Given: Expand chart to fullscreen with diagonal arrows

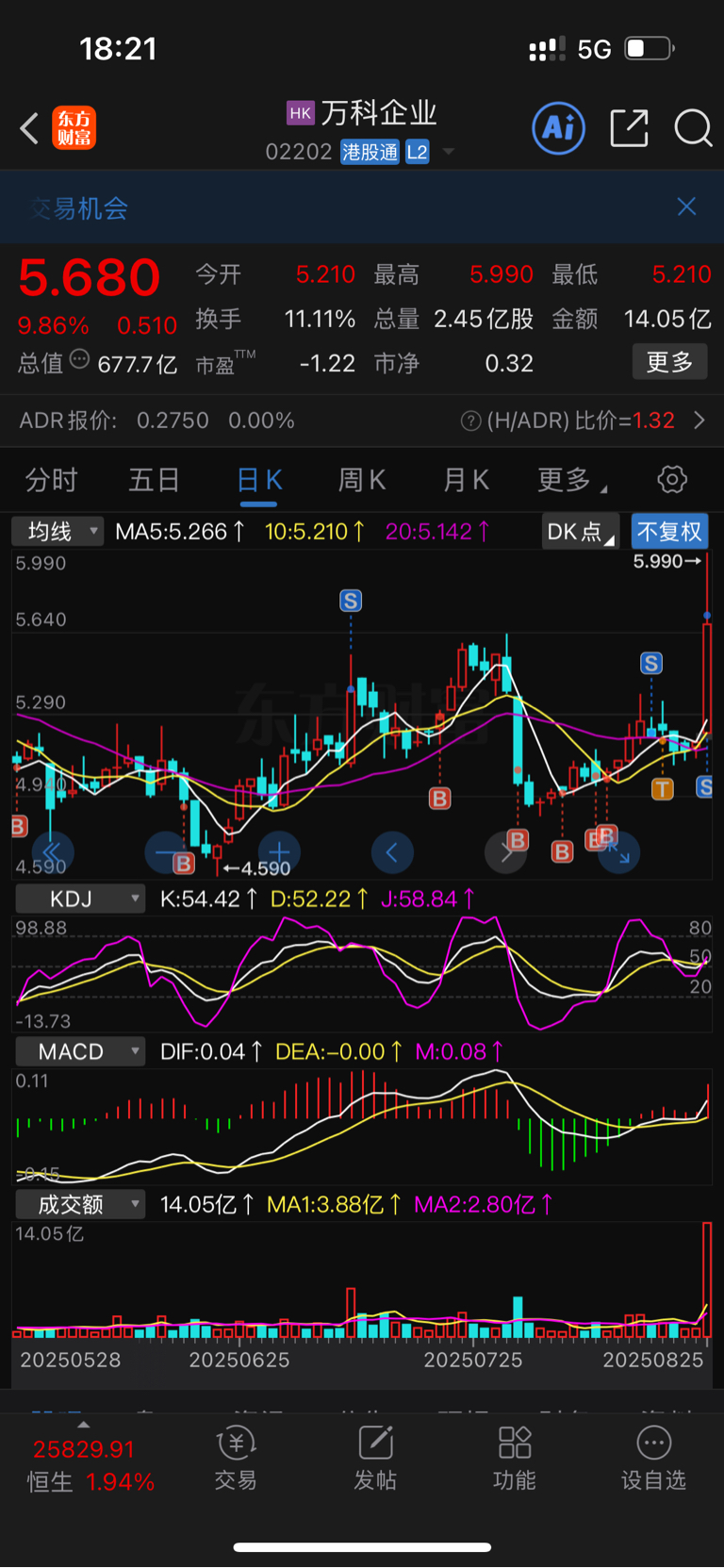Looking at the screenshot, I should (x=619, y=853).
